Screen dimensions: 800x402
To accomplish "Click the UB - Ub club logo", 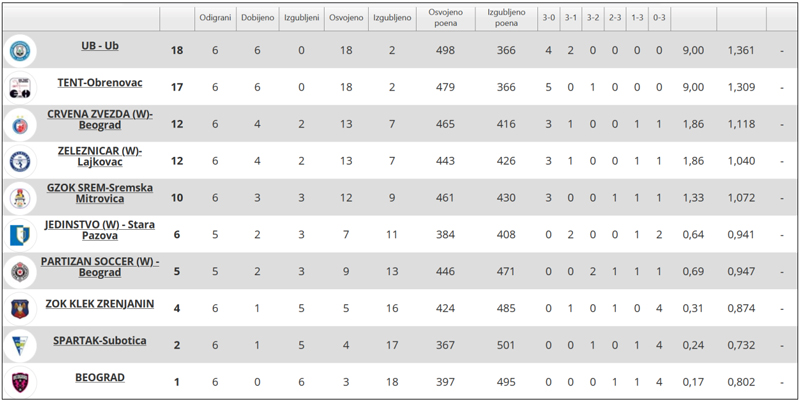I will coord(20,50).
